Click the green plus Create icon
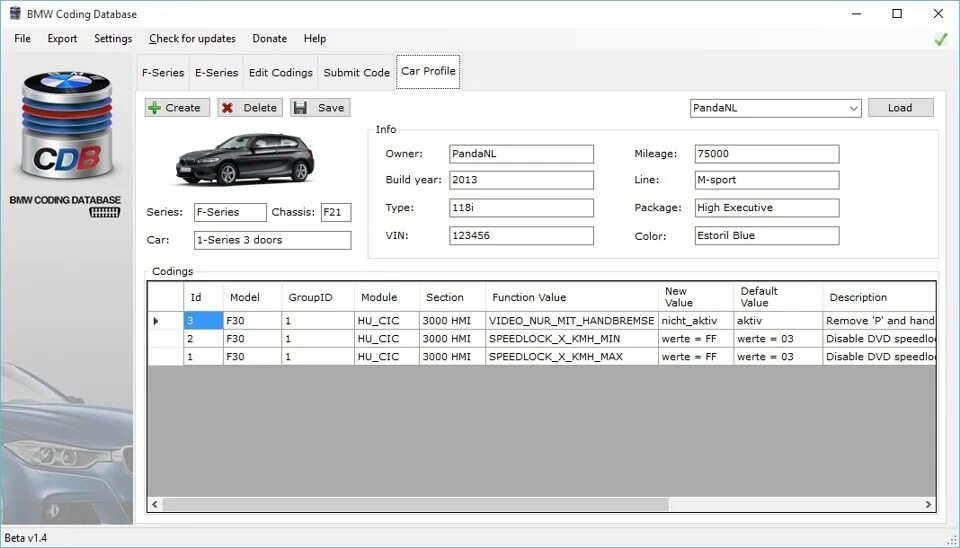The height and width of the screenshot is (548, 960). click(155, 108)
